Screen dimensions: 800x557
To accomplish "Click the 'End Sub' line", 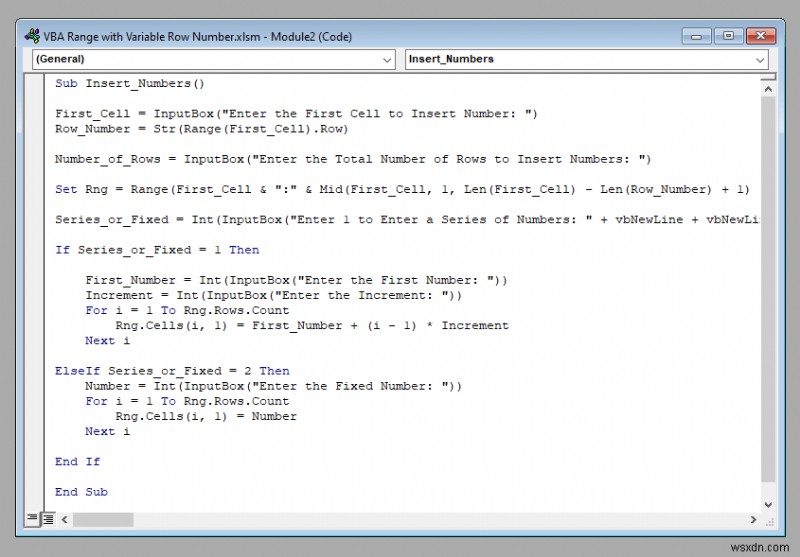I will [x=81, y=492].
